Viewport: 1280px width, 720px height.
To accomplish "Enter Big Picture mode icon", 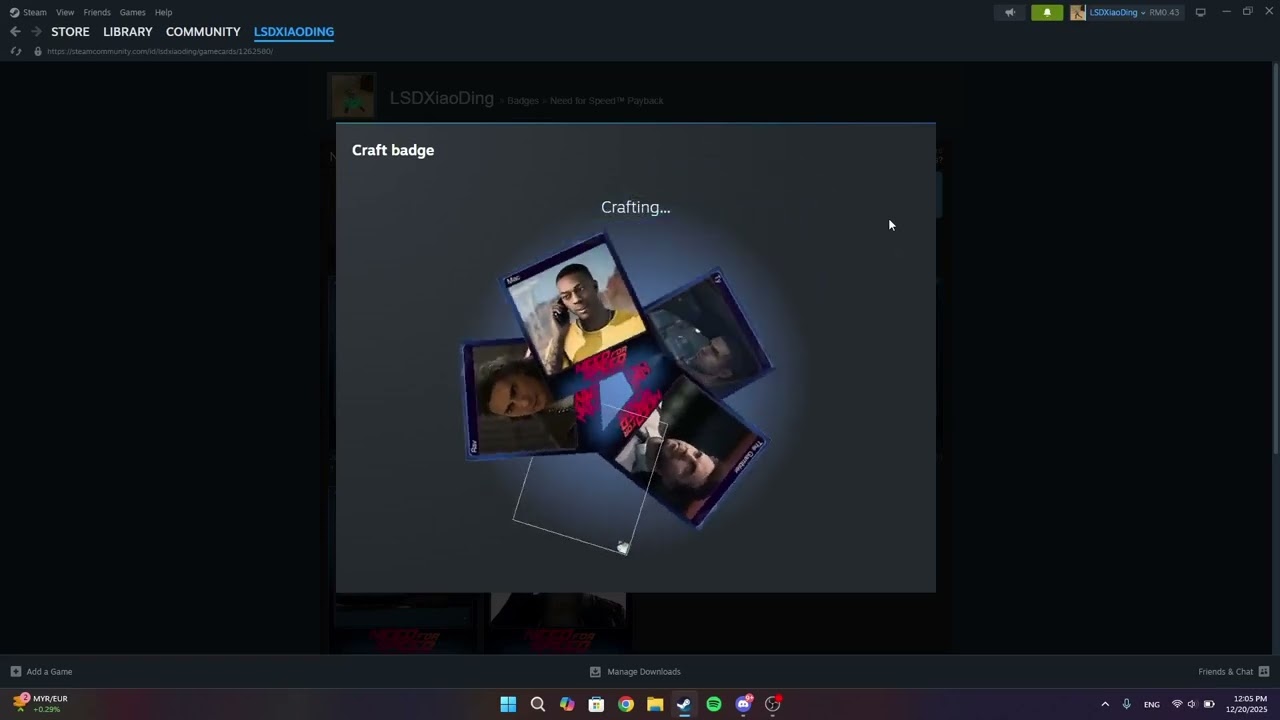I will point(1201,12).
